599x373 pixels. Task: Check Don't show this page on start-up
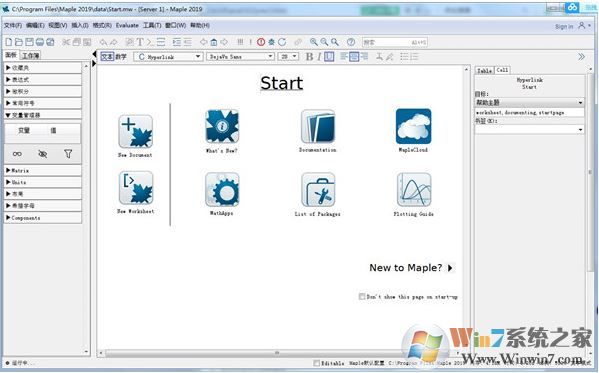(362, 297)
